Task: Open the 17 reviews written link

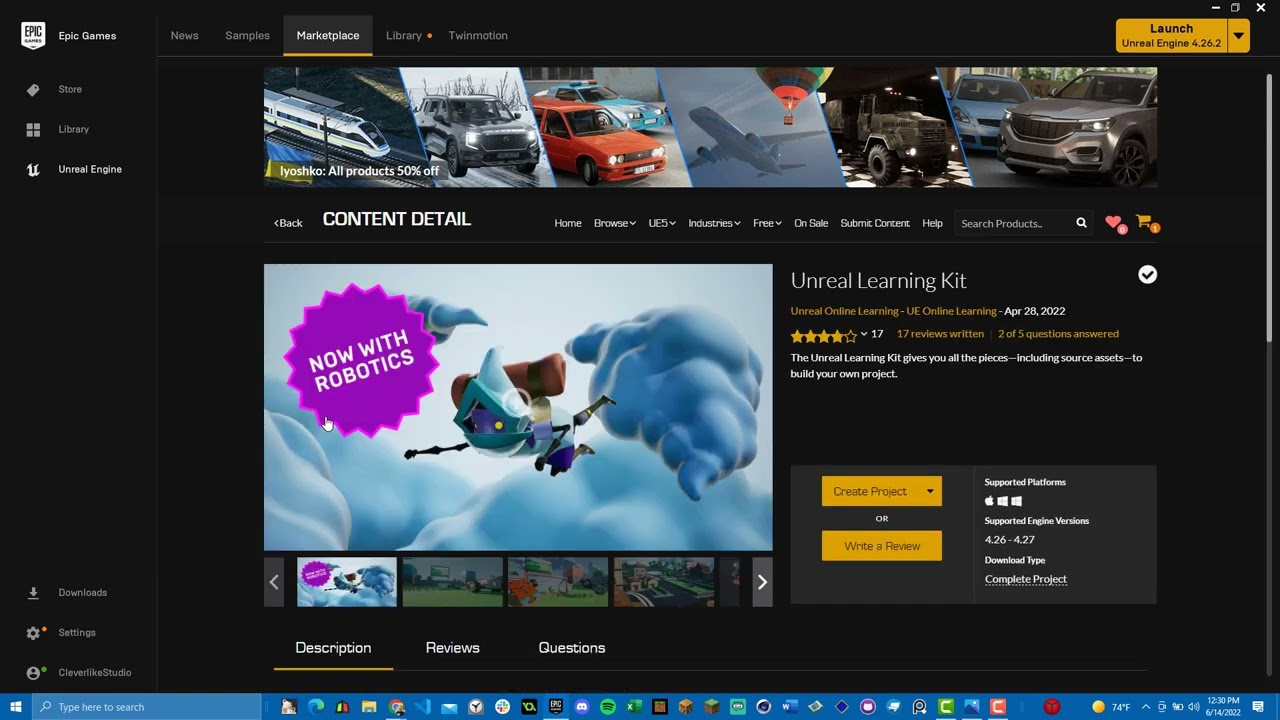Action: point(940,334)
